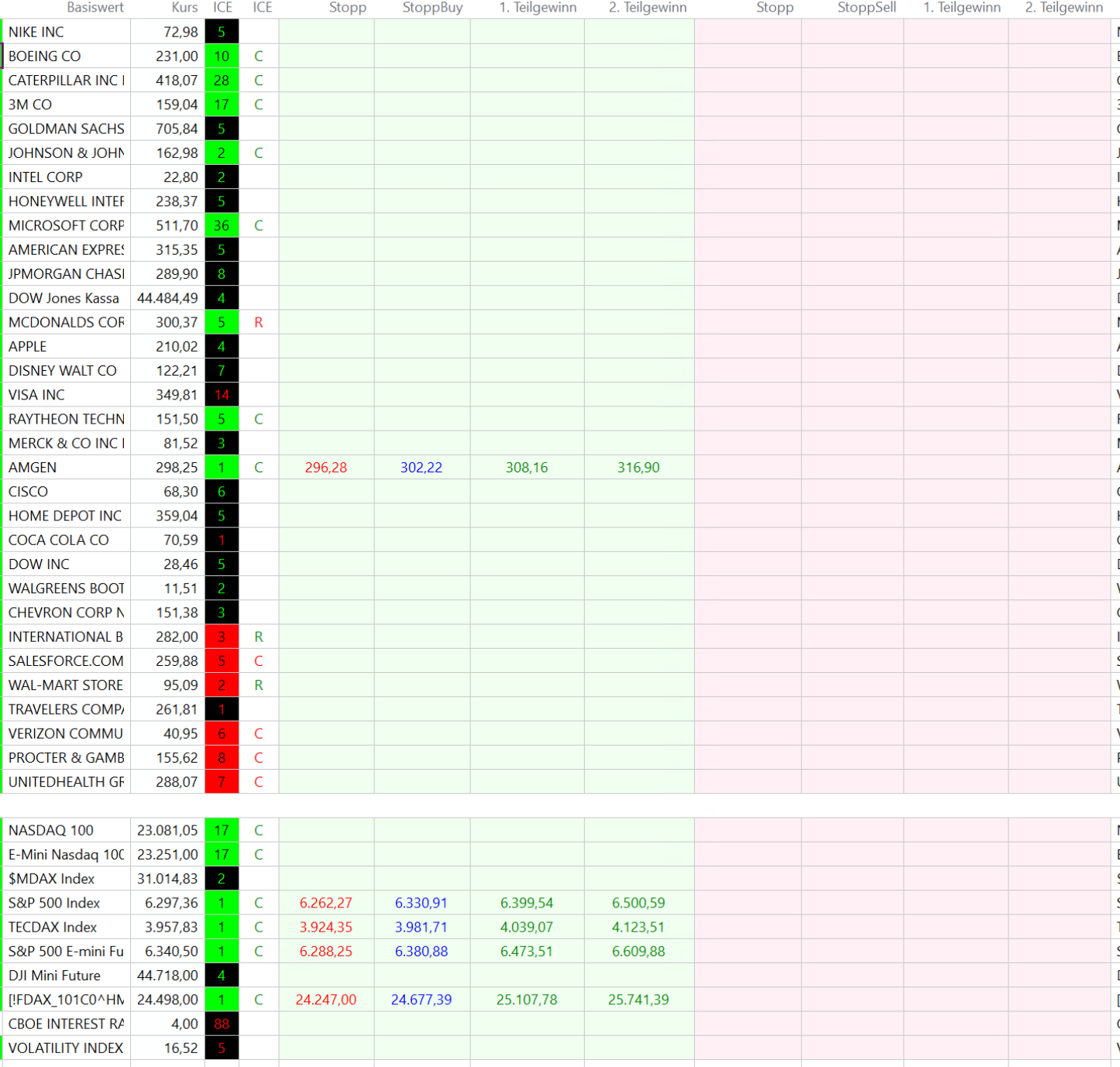Click the Basiswert column header

(x=94, y=8)
